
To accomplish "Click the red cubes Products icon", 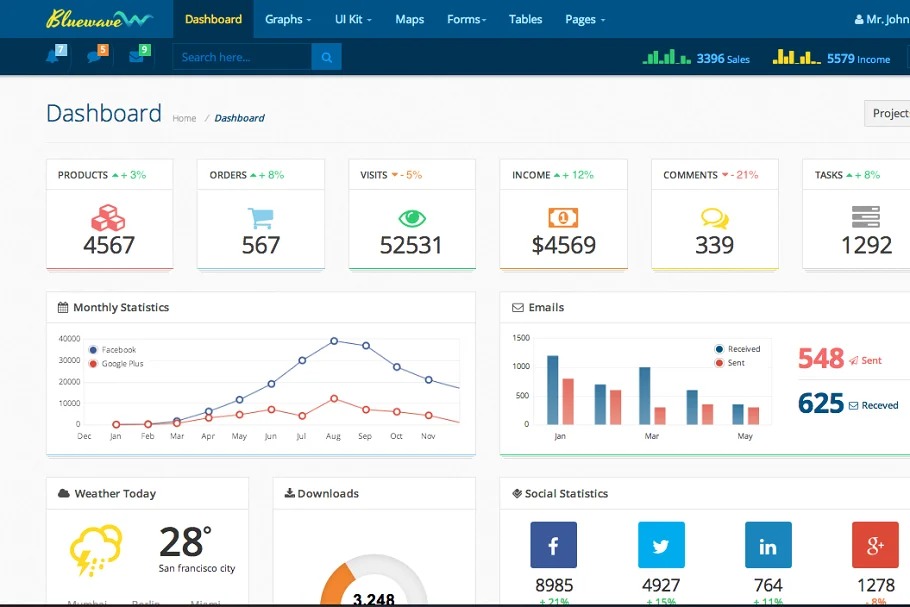I will pos(108,217).
